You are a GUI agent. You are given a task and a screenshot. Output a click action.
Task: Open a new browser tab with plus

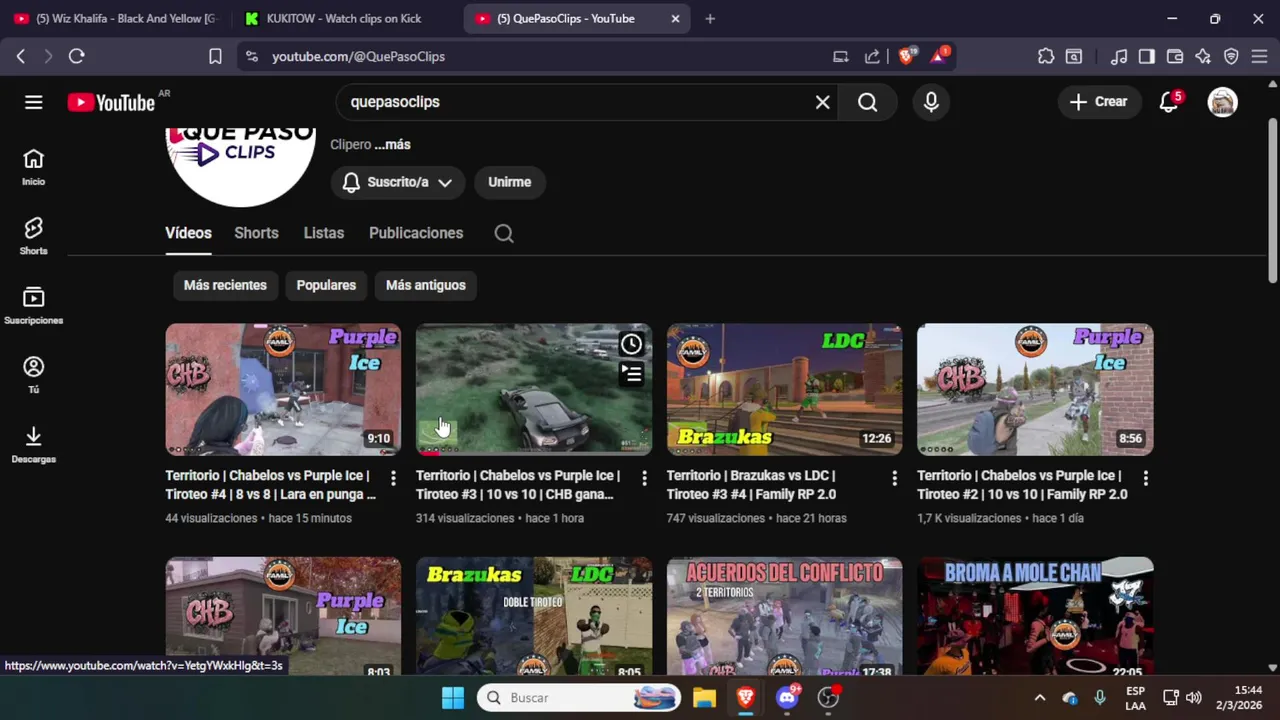pyautogui.click(x=710, y=19)
